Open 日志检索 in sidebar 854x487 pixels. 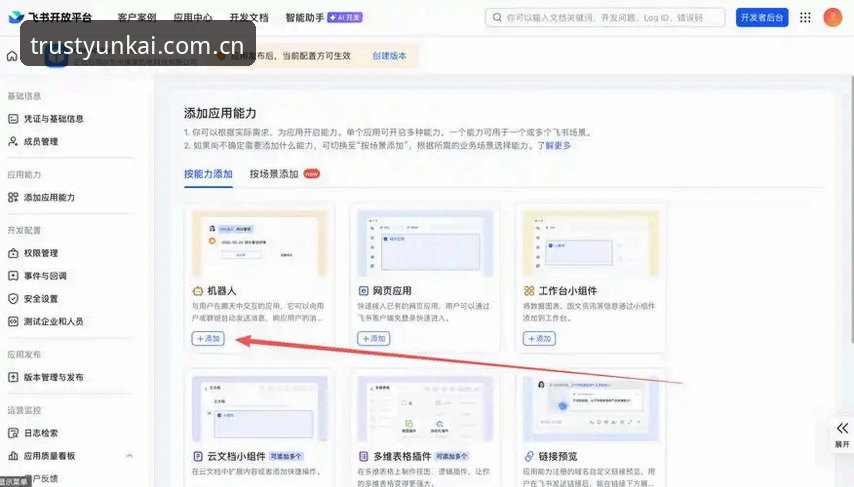pos(40,434)
